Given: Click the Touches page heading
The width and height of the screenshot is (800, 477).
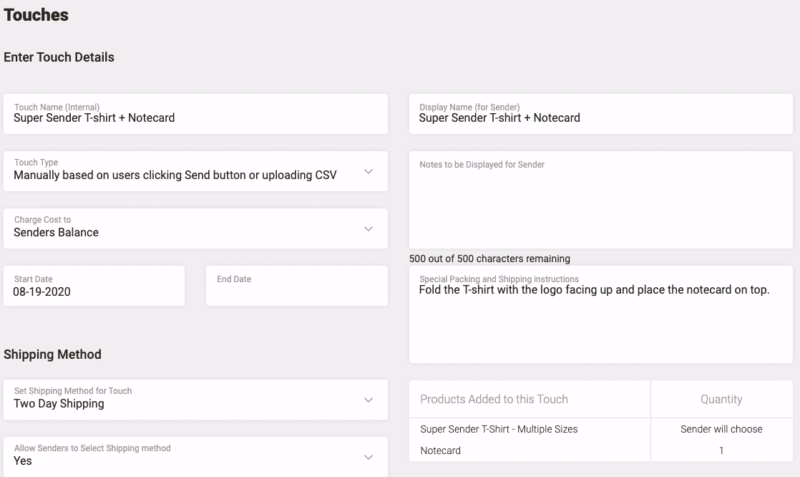Looking at the screenshot, I should coord(37,14).
